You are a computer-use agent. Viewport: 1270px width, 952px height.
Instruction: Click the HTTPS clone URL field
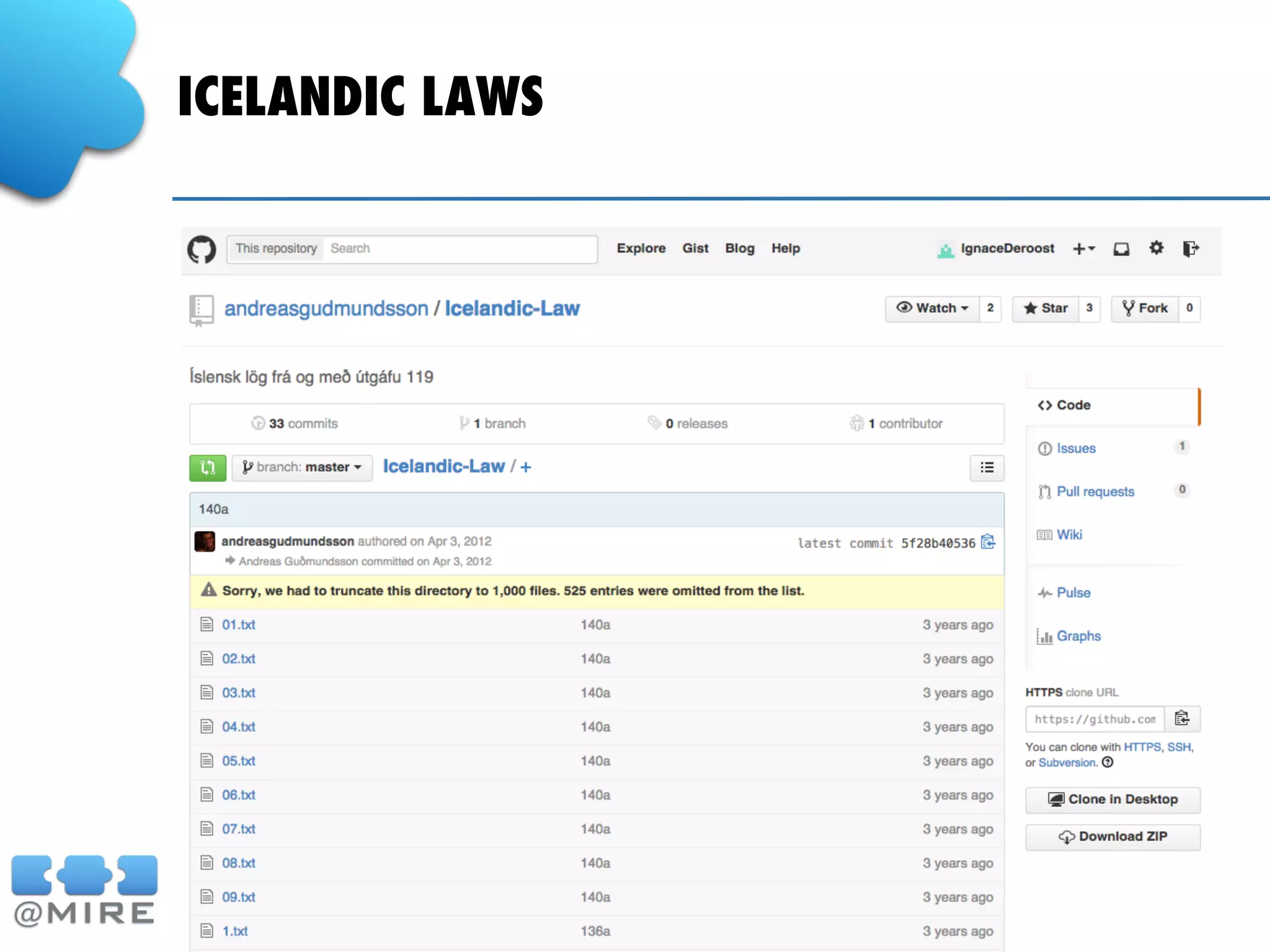click(x=1095, y=719)
